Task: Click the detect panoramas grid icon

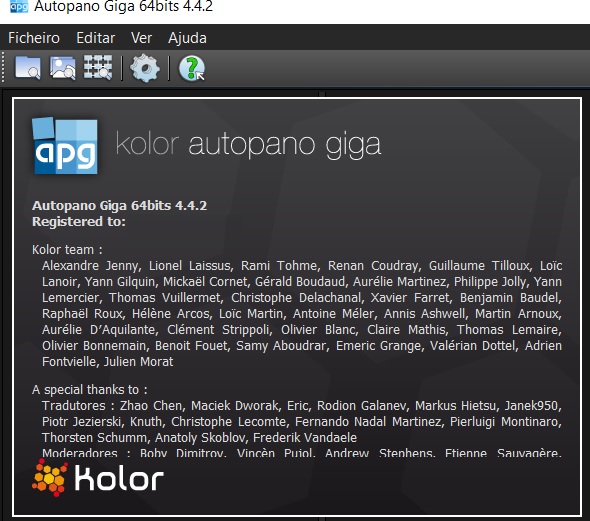Action: (x=98, y=68)
